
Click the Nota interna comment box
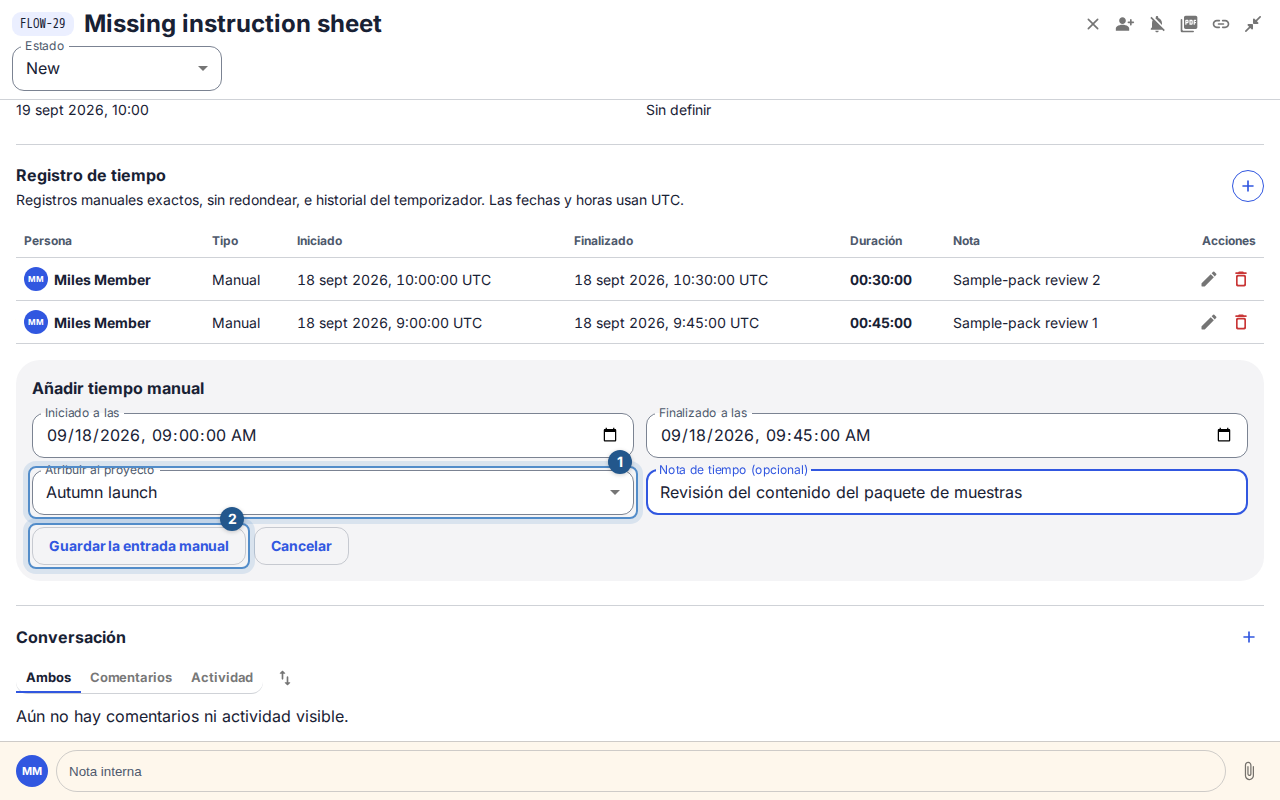641,771
